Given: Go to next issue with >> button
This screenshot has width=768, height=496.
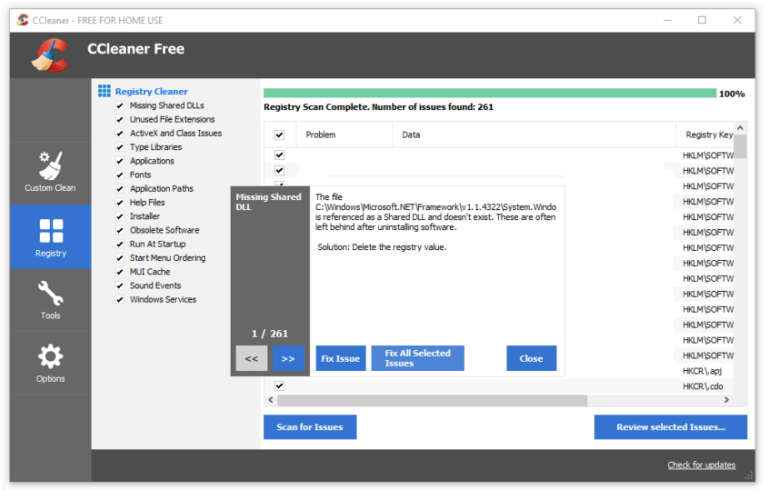Looking at the screenshot, I should [x=288, y=359].
